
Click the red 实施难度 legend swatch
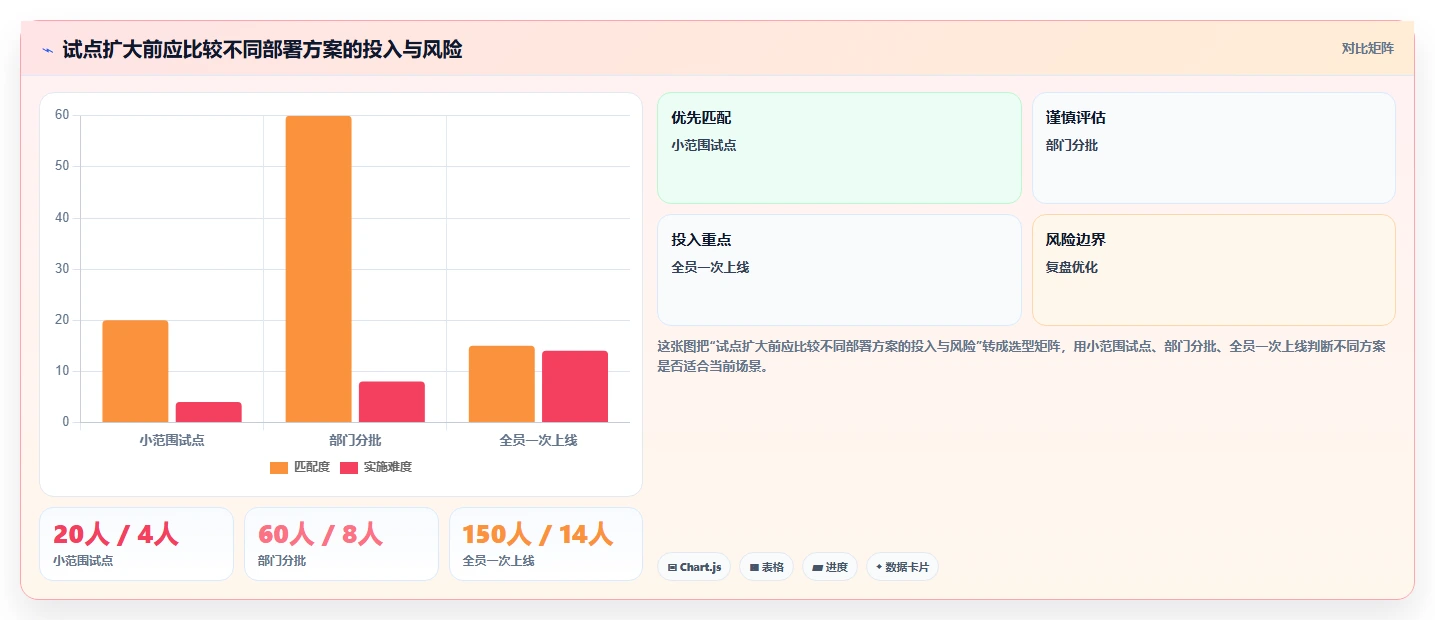(349, 468)
